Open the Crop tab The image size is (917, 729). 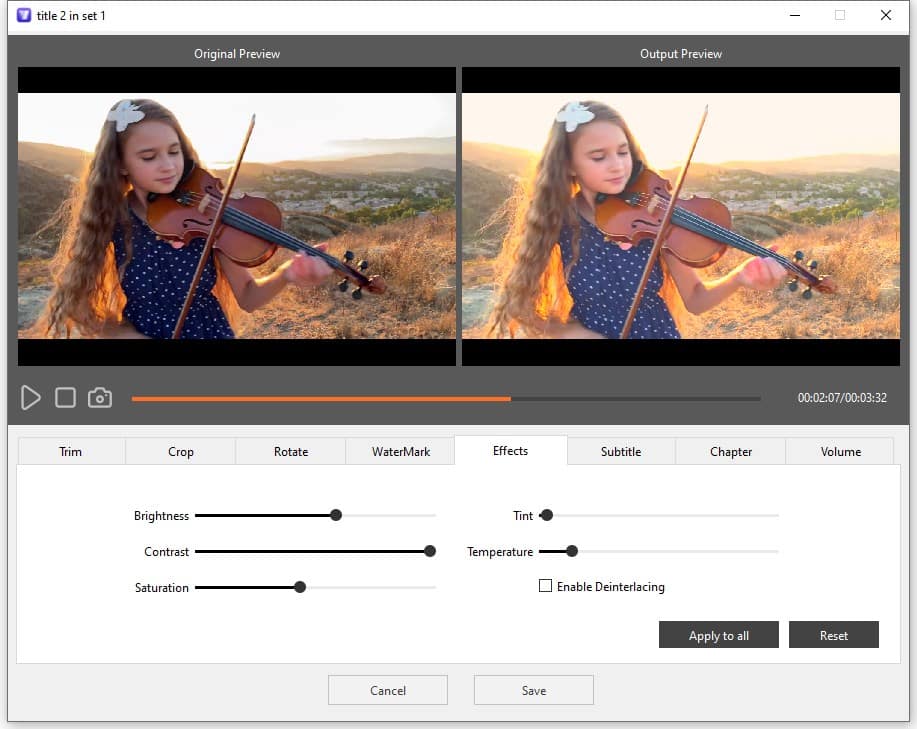pyautogui.click(x=180, y=451)
